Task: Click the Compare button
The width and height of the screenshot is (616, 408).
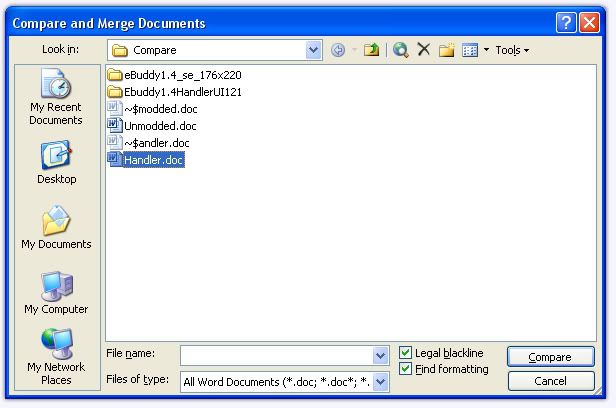Action: click(550, 357)
